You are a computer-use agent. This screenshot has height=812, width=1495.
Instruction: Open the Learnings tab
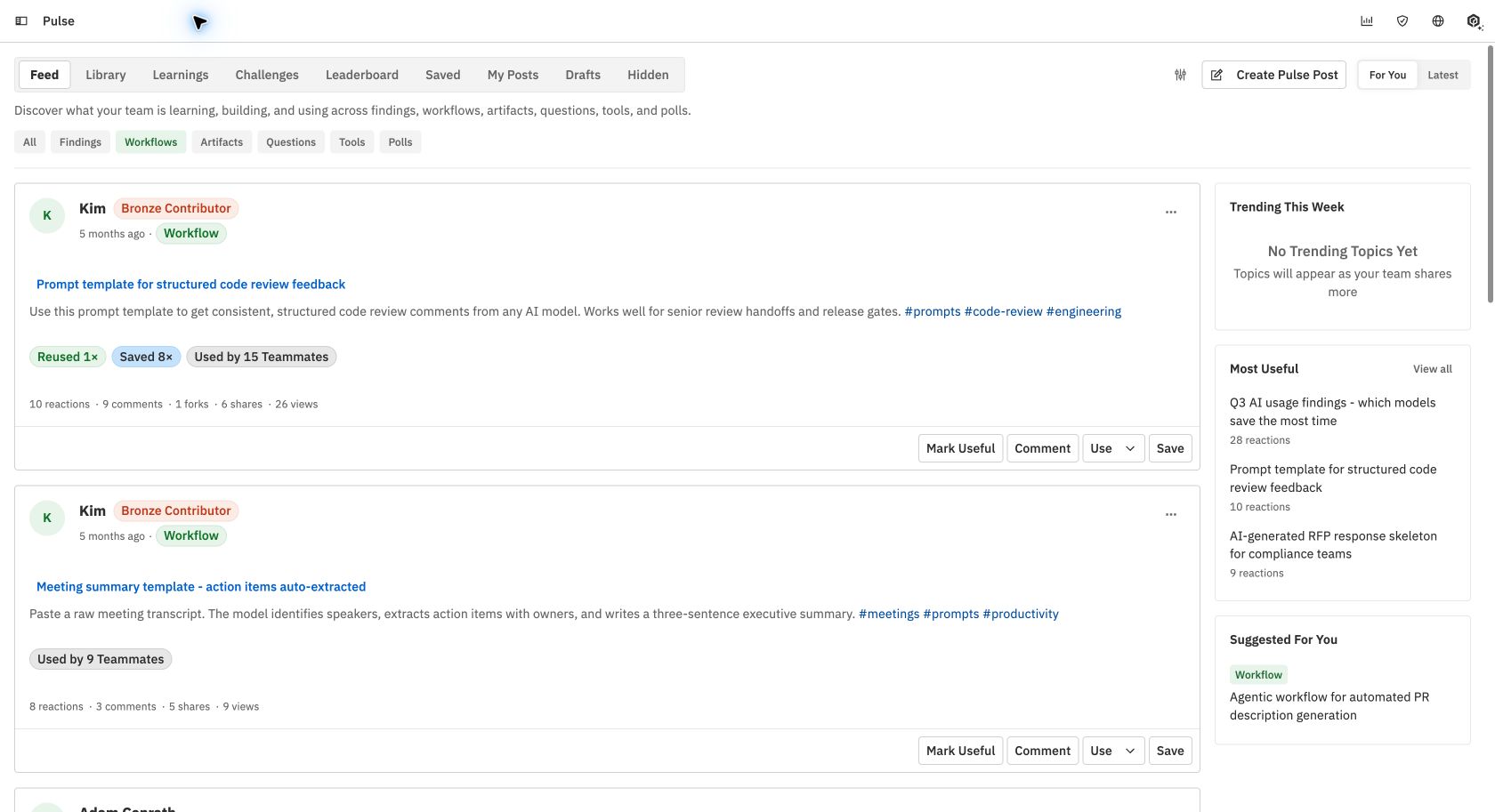181,75
